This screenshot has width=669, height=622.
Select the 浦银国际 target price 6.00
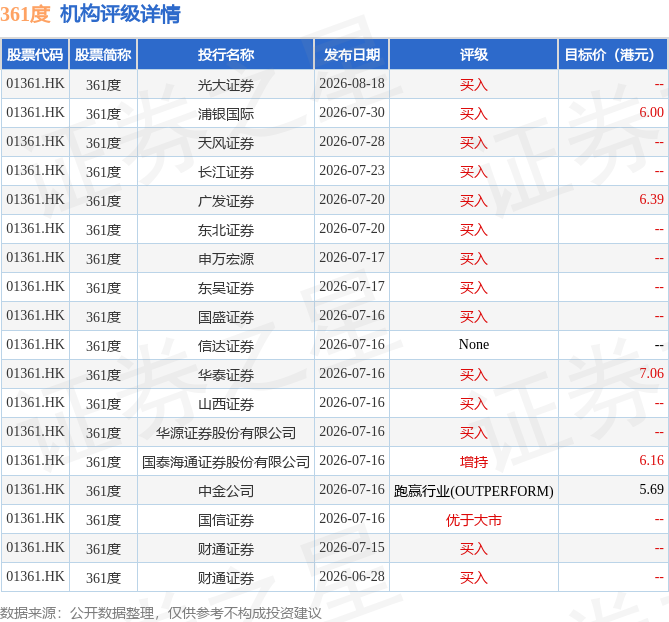coord(651,113)
